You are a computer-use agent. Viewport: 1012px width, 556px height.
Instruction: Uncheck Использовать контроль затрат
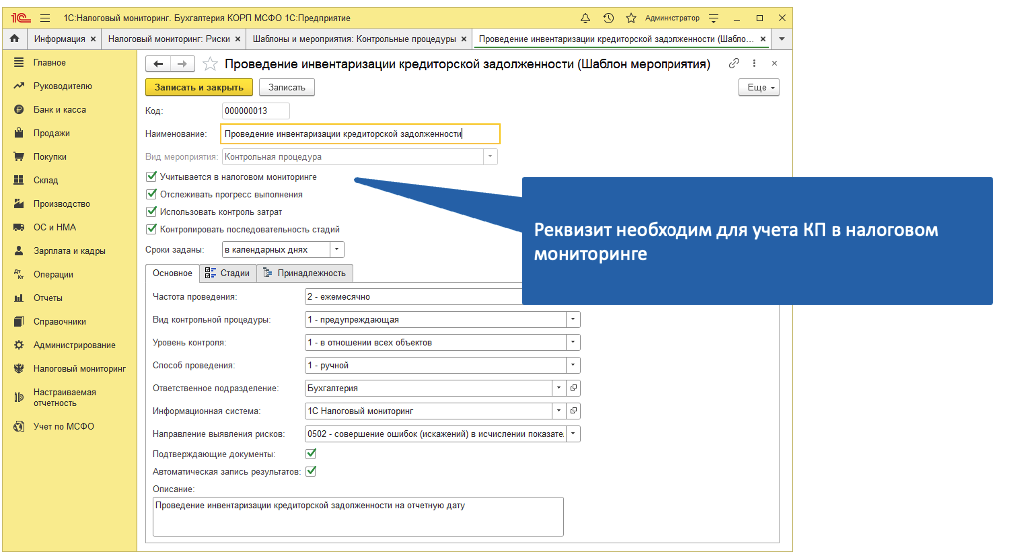(152, 212)
